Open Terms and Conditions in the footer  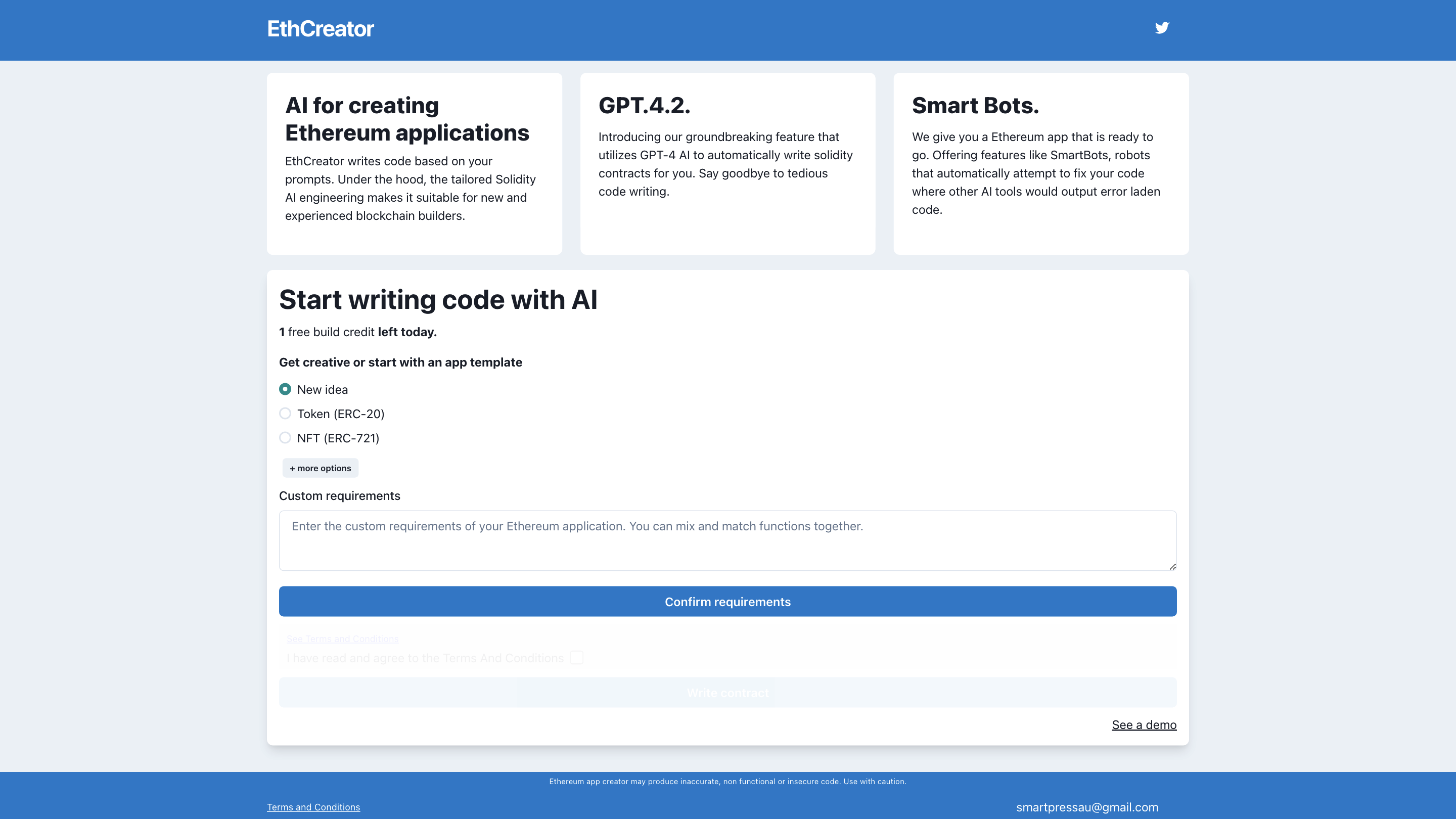(313, 806)
